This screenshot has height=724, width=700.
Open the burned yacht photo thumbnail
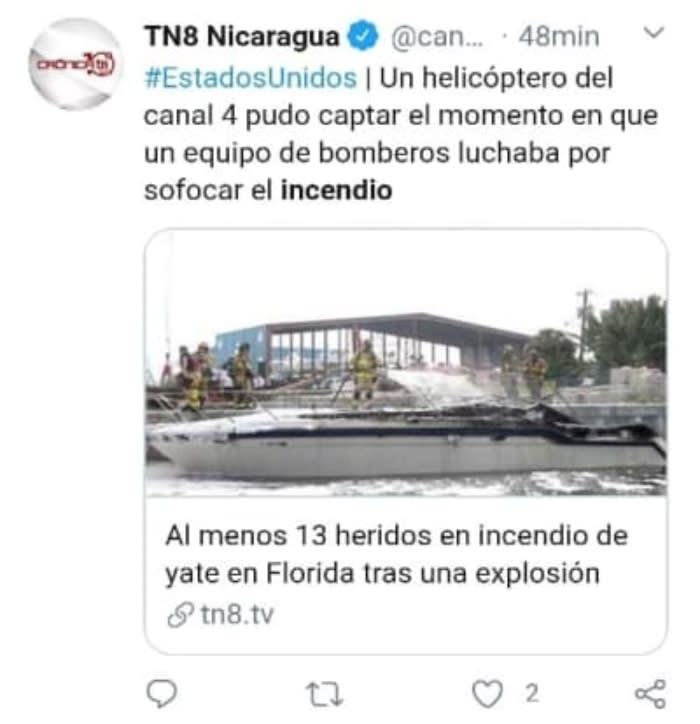[406, 363]
